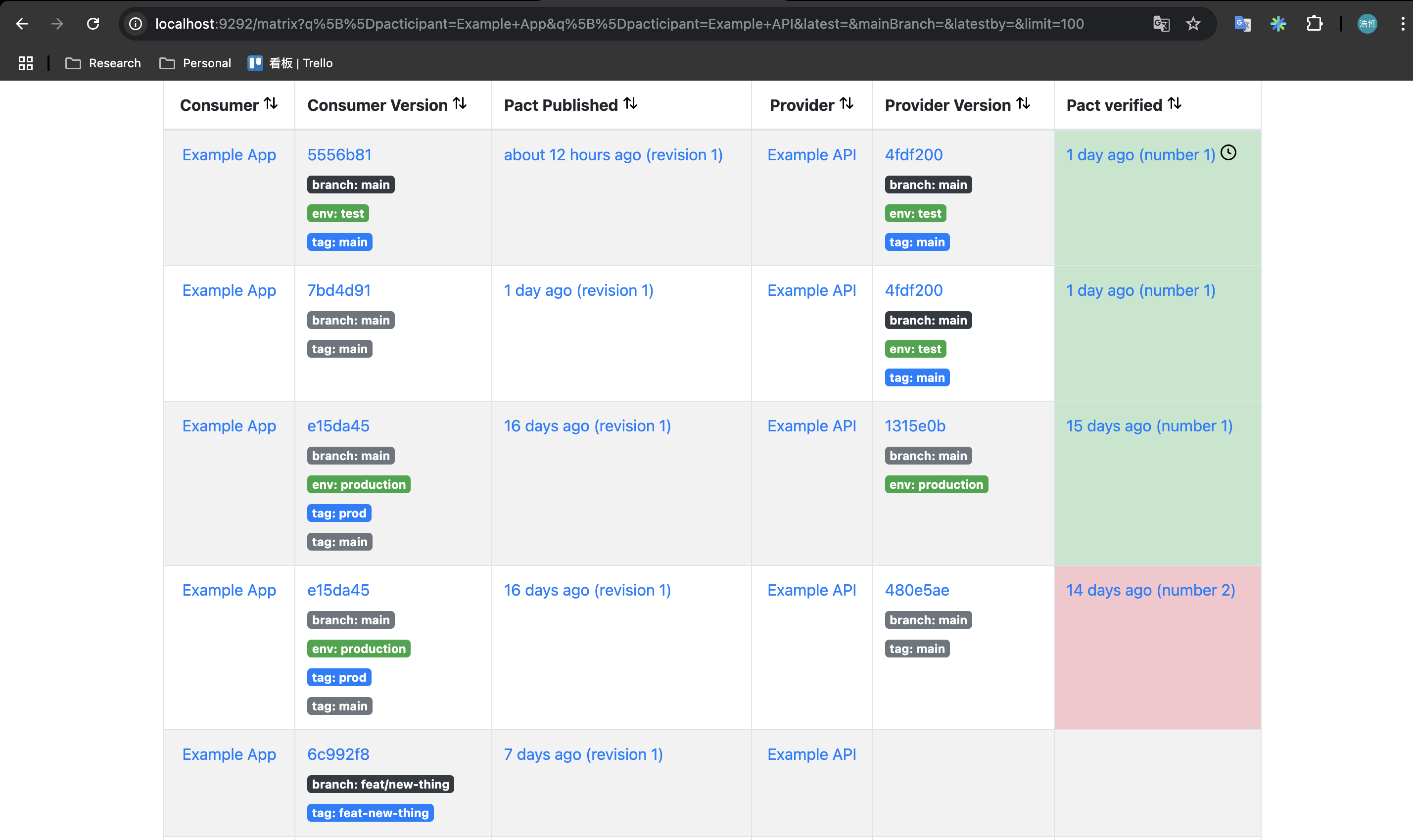Click the Consumer column header text

coord(219,105)
